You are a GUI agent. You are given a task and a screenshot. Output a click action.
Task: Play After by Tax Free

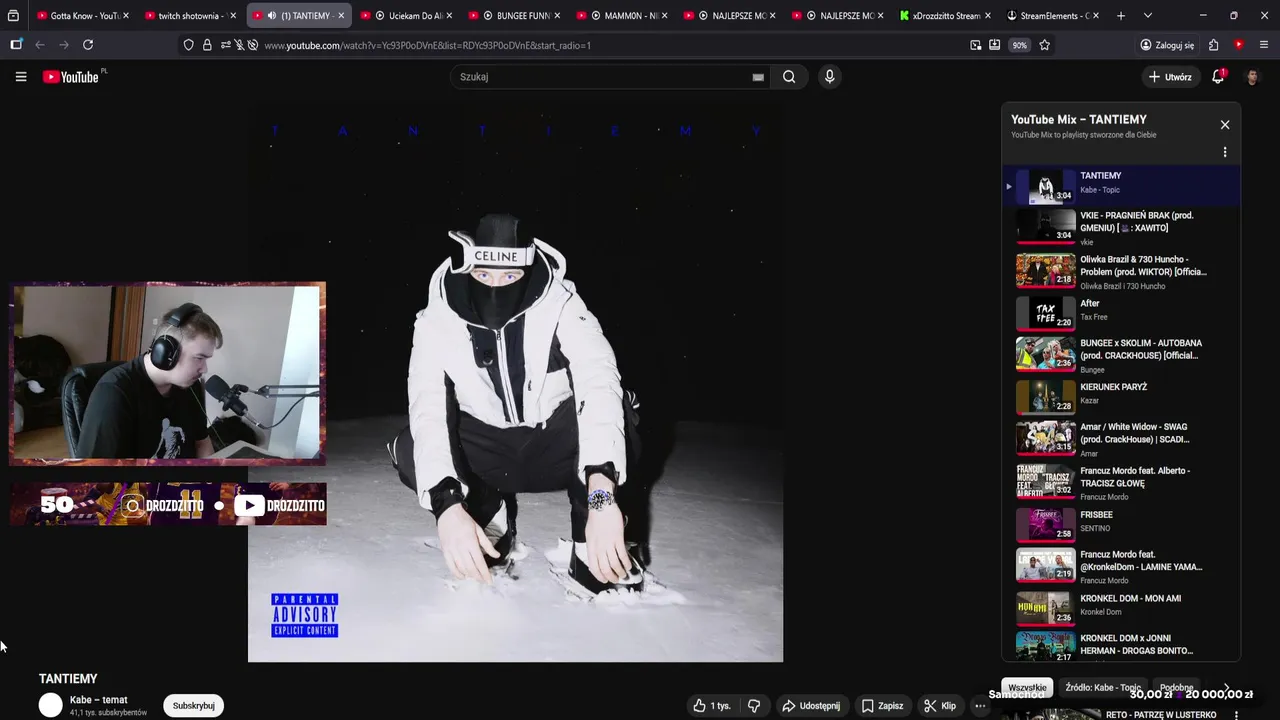[x=1121, y=312]
